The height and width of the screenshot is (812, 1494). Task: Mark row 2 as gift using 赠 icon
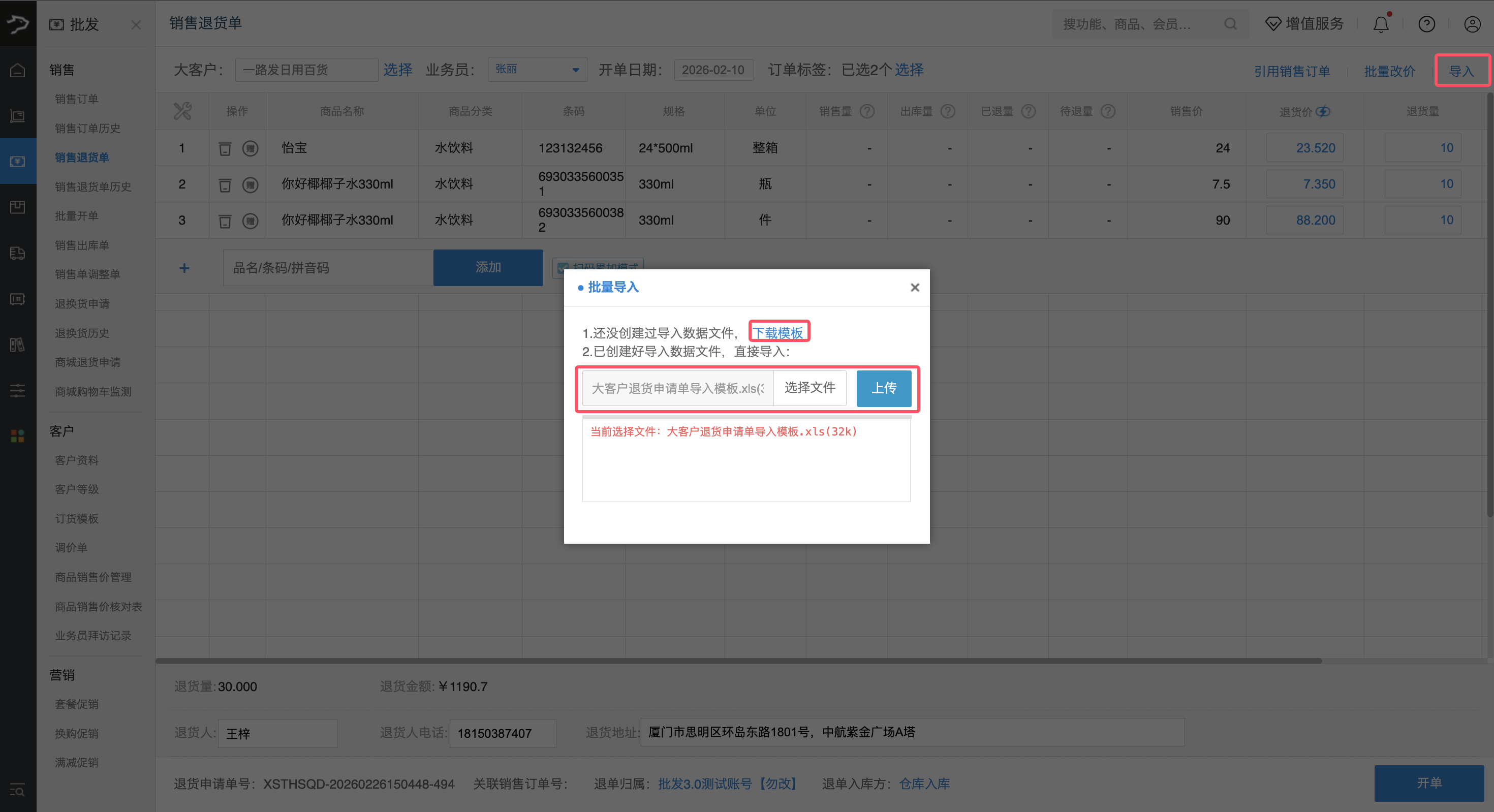pos(251,184)
